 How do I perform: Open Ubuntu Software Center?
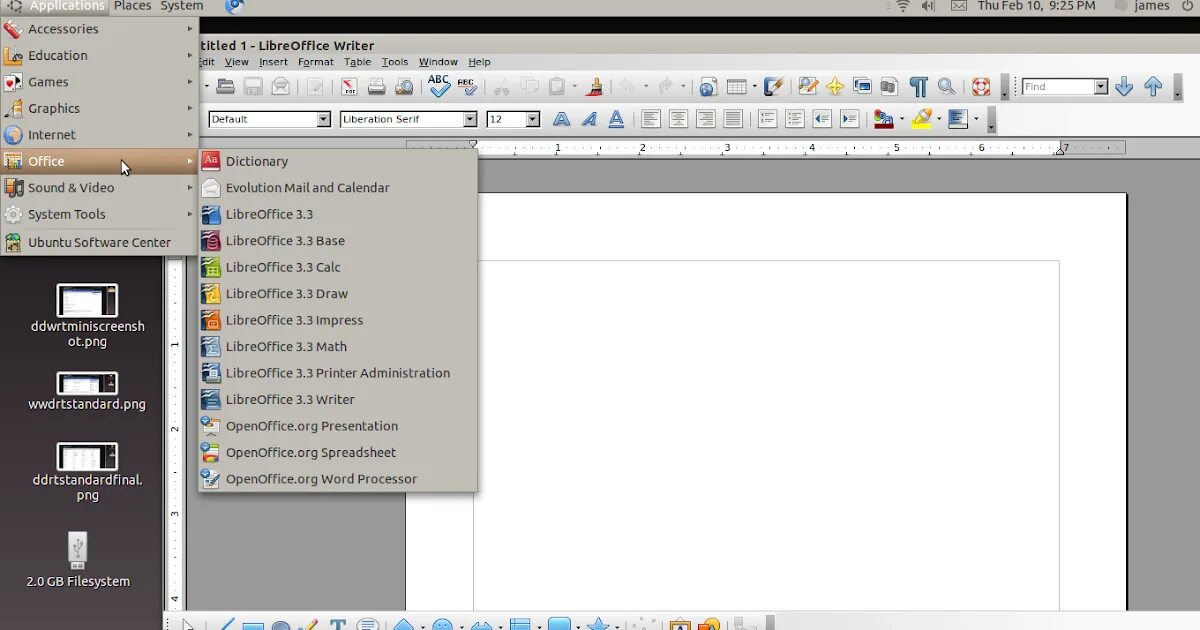click(x=99, y=242)
